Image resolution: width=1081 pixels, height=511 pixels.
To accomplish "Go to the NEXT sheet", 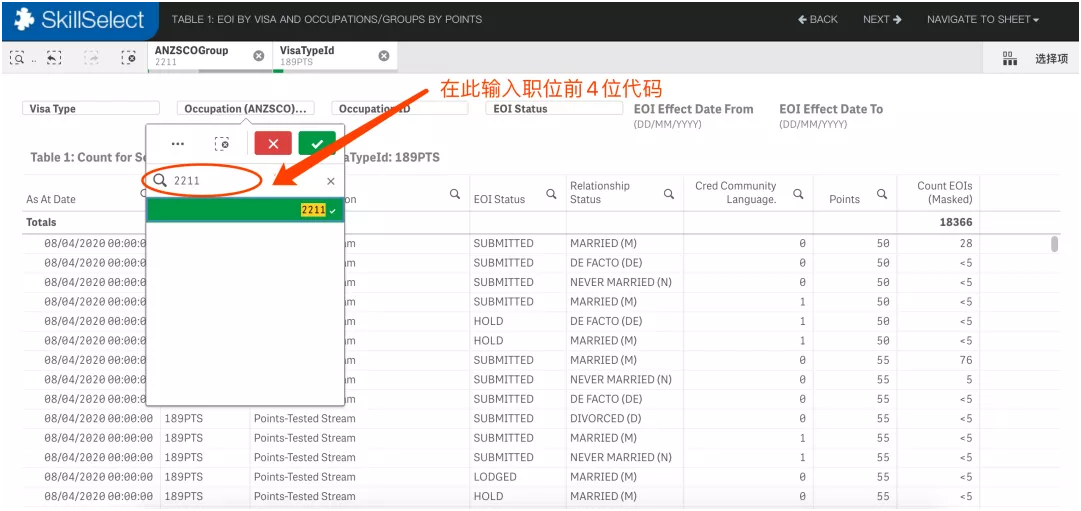I will 882,20.
